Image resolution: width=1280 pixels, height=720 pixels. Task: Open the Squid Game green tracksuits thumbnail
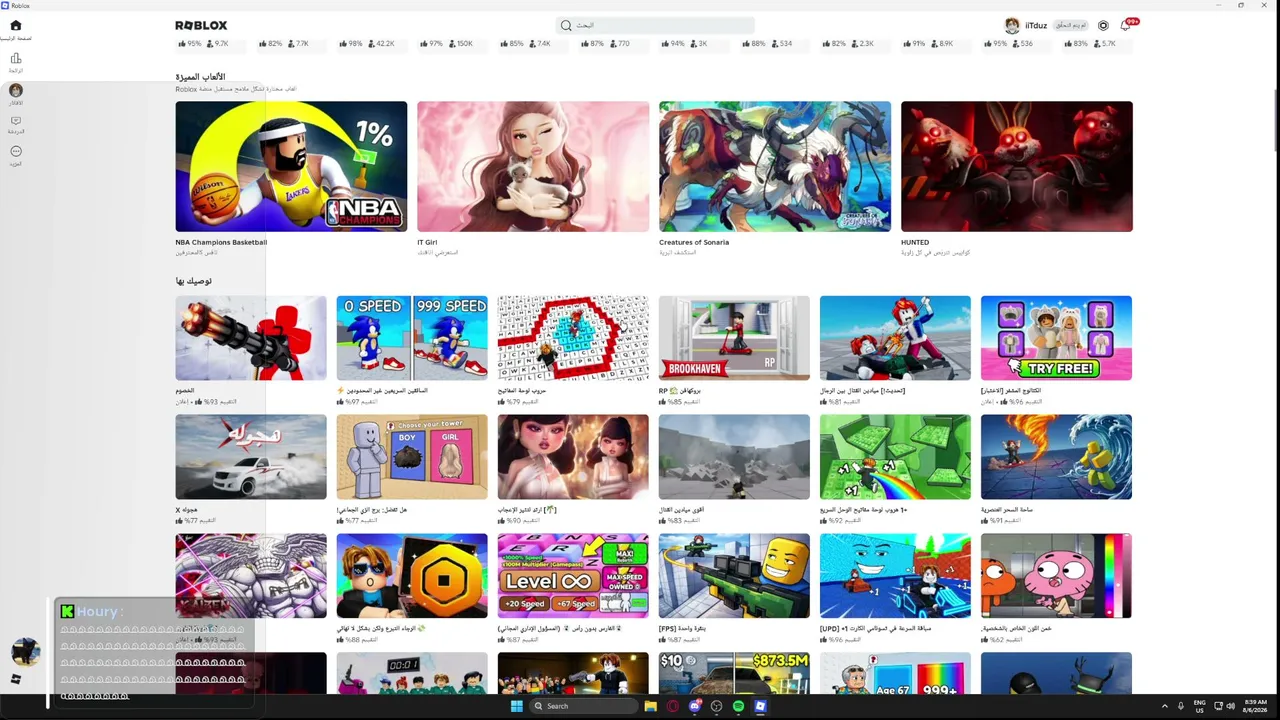coord(412,673)
